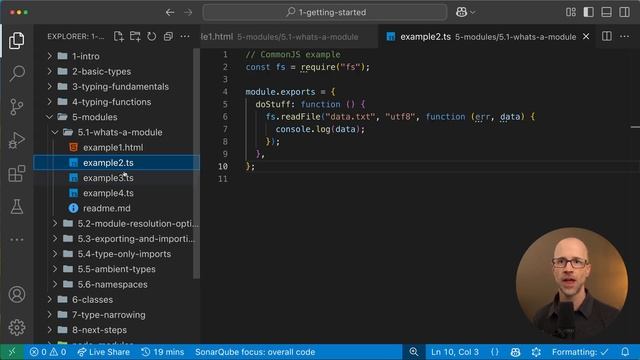This screenshot has width=640, height=360.
Task: Refresh the Explorer tree
Action: [152, 36]
